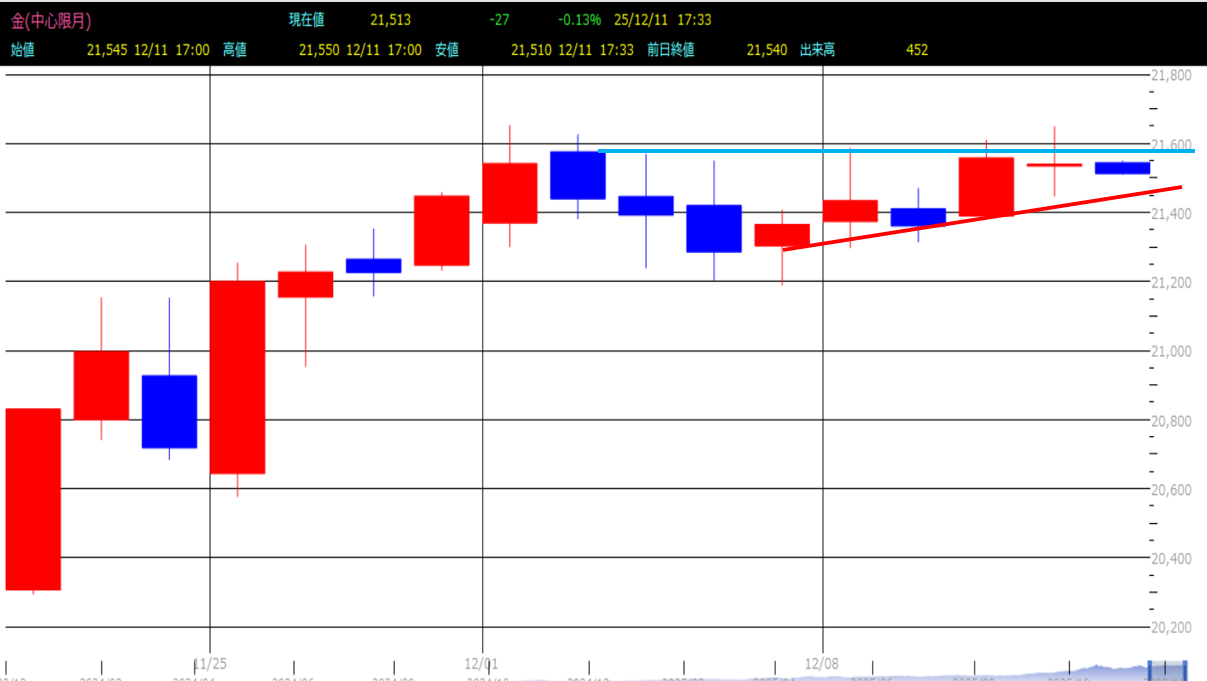The width and height of the screenshot is (1207, 681).
Task: Select the 安値 low price label
Action: [x=447, y=50]
